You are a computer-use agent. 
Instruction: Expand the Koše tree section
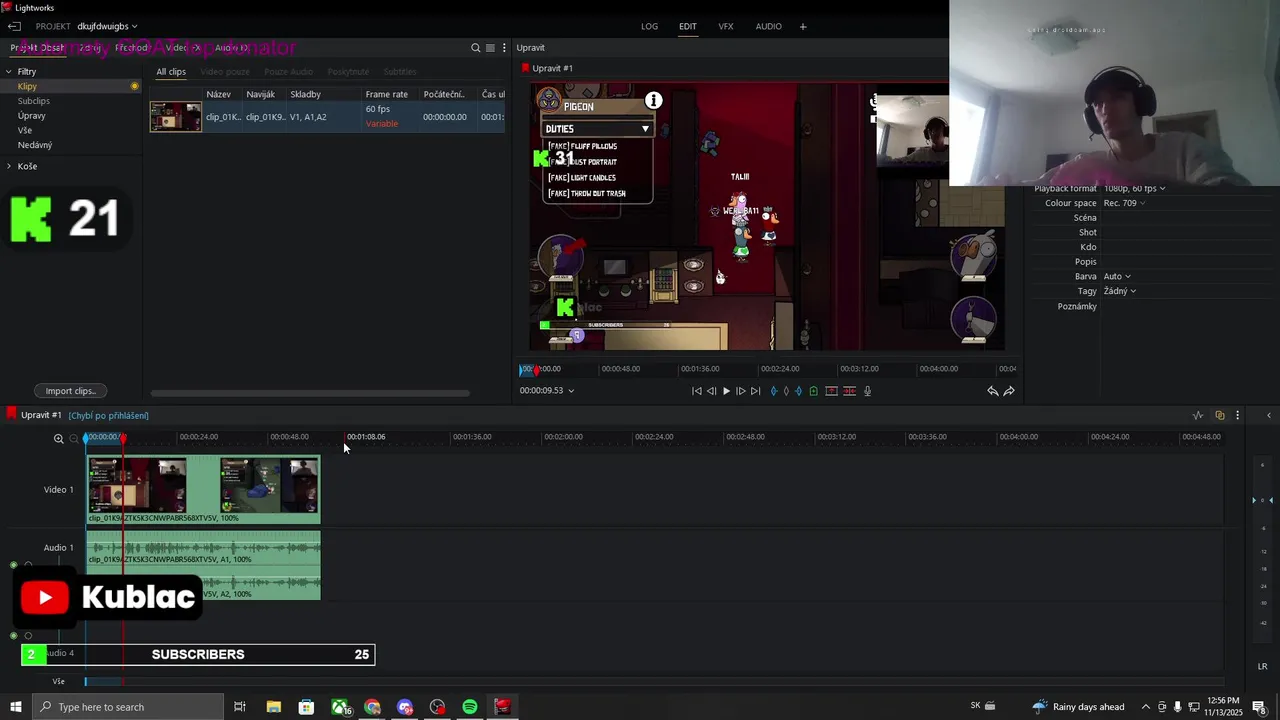coord(9,166)
